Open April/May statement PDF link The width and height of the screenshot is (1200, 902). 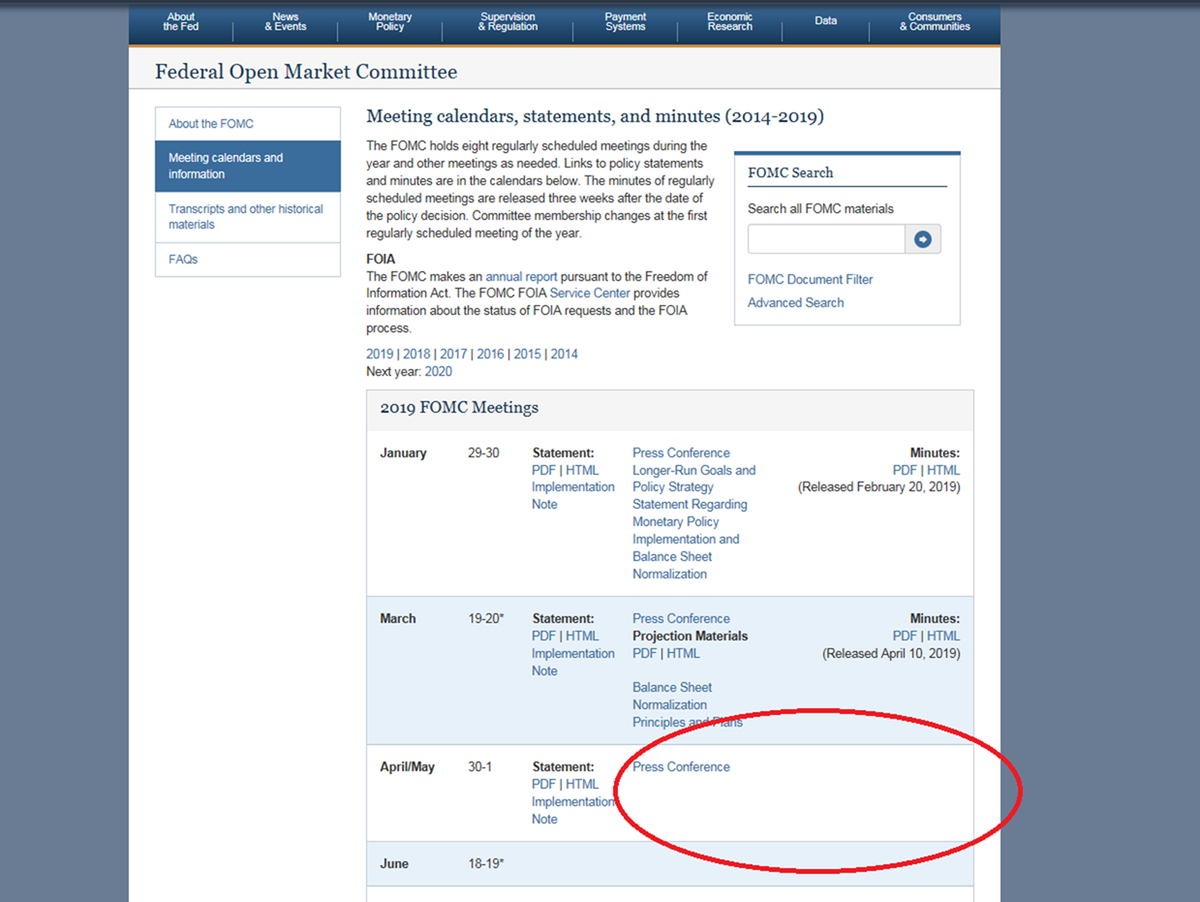543,784
